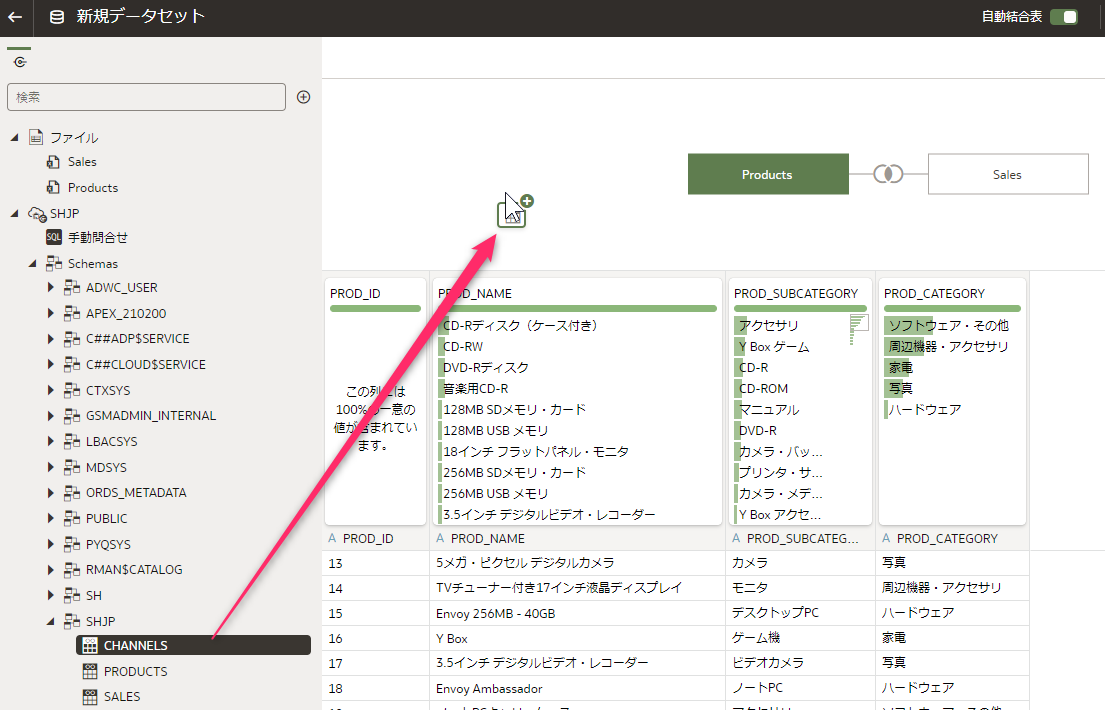1105x710 pixels.
Task: Select the PRODUCTS table
Action: (135, 671)
